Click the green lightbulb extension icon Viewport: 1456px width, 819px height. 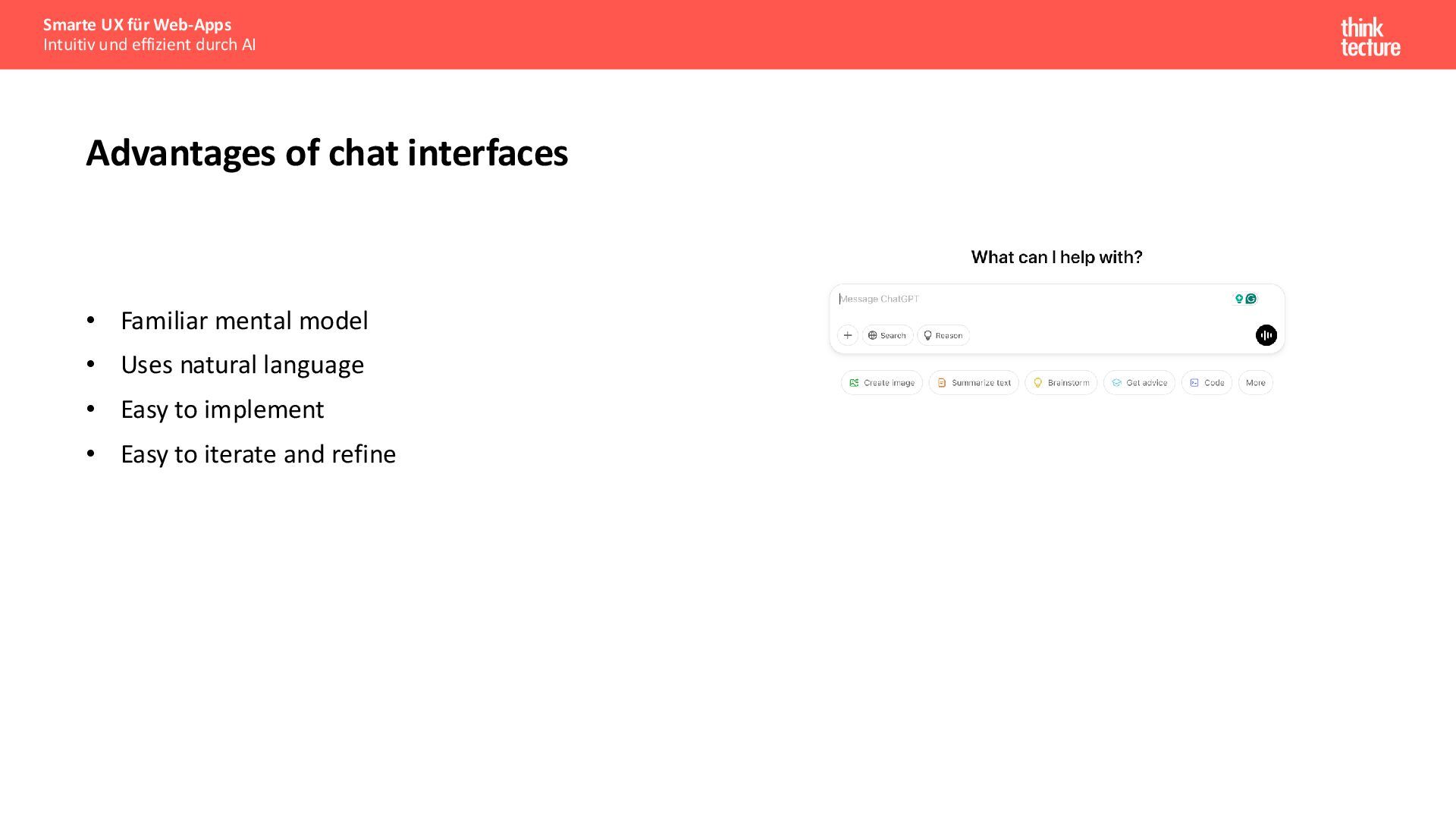[x=1239, y=299]
